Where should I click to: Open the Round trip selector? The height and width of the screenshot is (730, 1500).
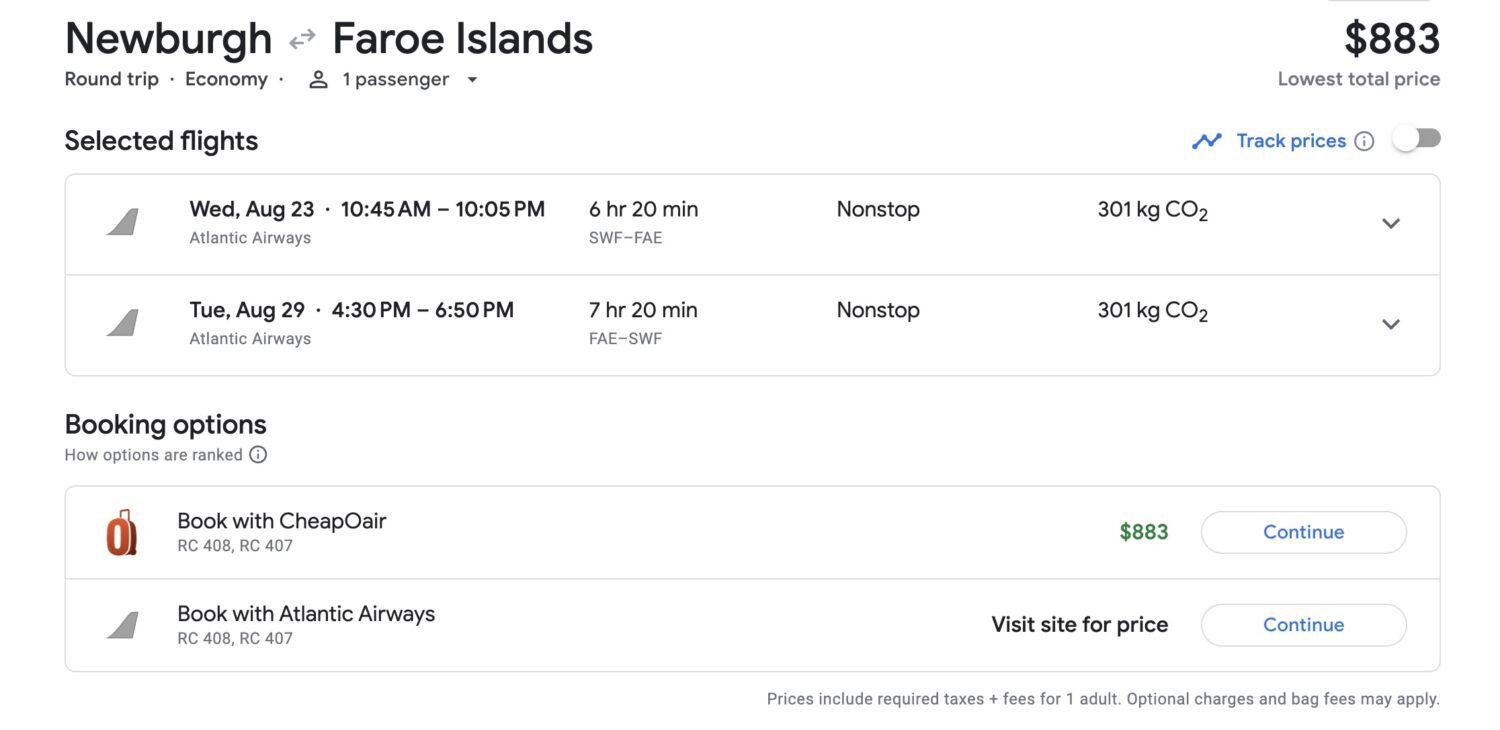tap(111, 79)
